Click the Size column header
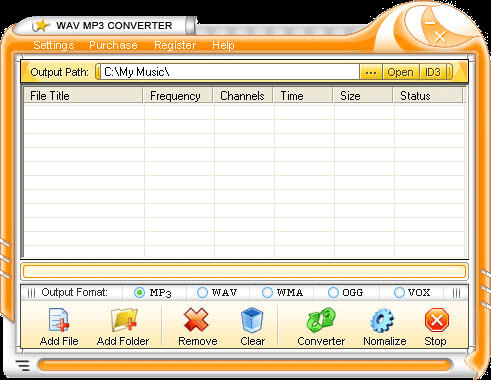The width and height of the screenshot is (491, 380). (x=363, y=96)
